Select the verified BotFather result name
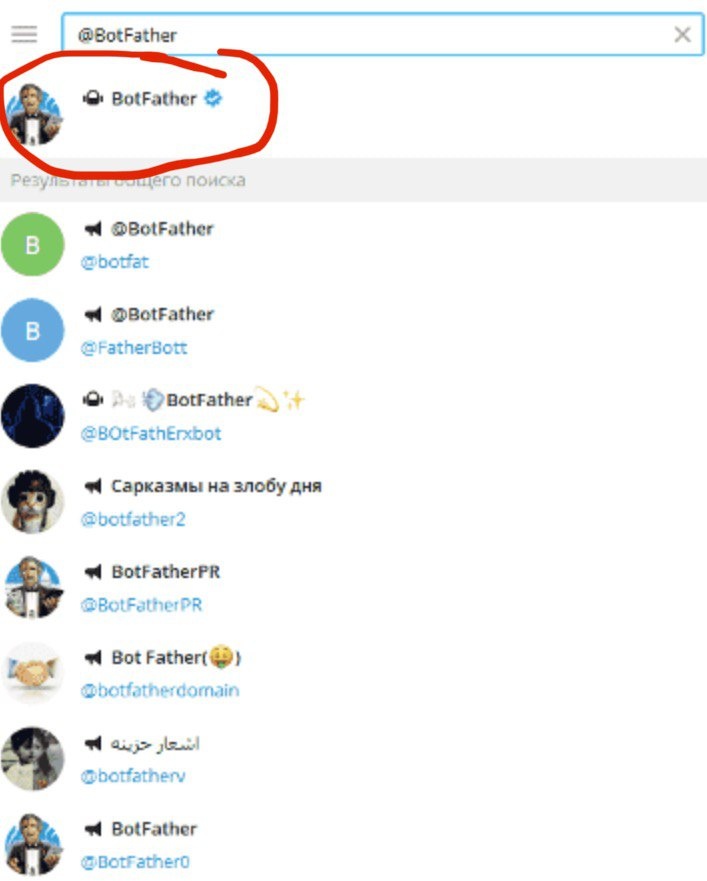Image resolution: width=707 pixels, height=881 pixels. (154, 99)
